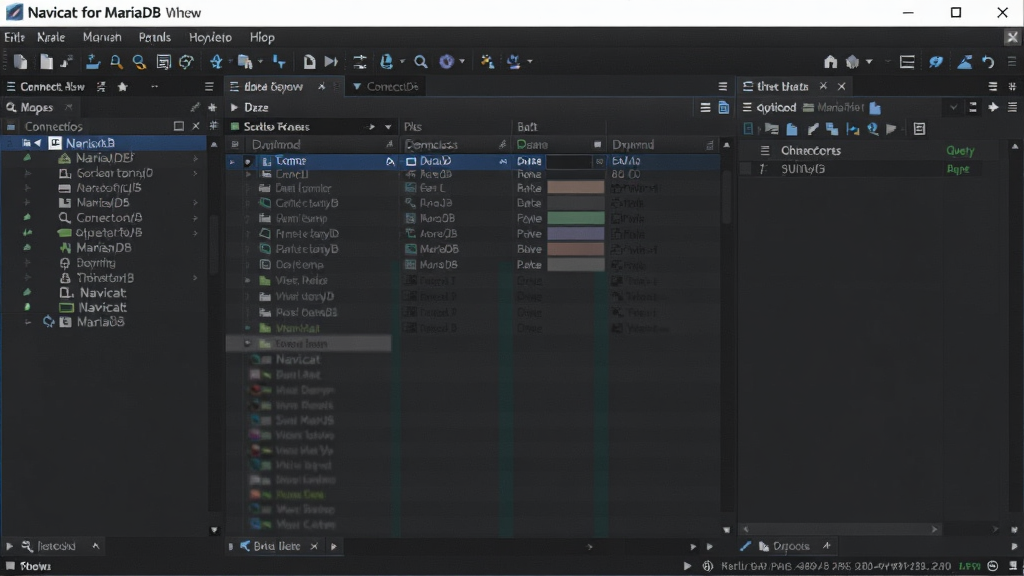The height and width of the screenshot is (576, 1024).
Task: Select the thet thats tab in right panel
Action: (x=782, y=86)
